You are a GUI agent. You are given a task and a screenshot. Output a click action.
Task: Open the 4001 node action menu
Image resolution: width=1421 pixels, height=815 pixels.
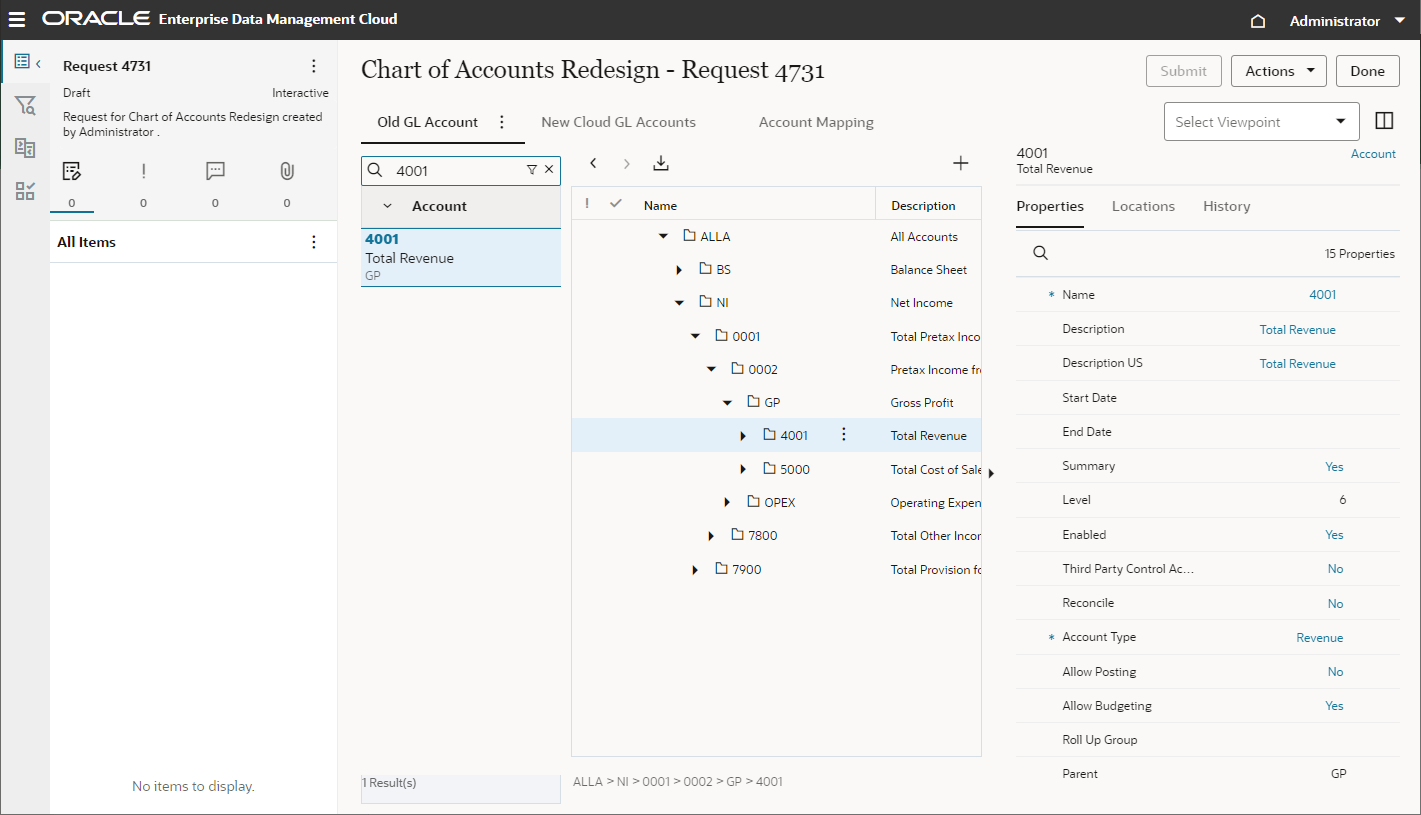tap(844, 434)
